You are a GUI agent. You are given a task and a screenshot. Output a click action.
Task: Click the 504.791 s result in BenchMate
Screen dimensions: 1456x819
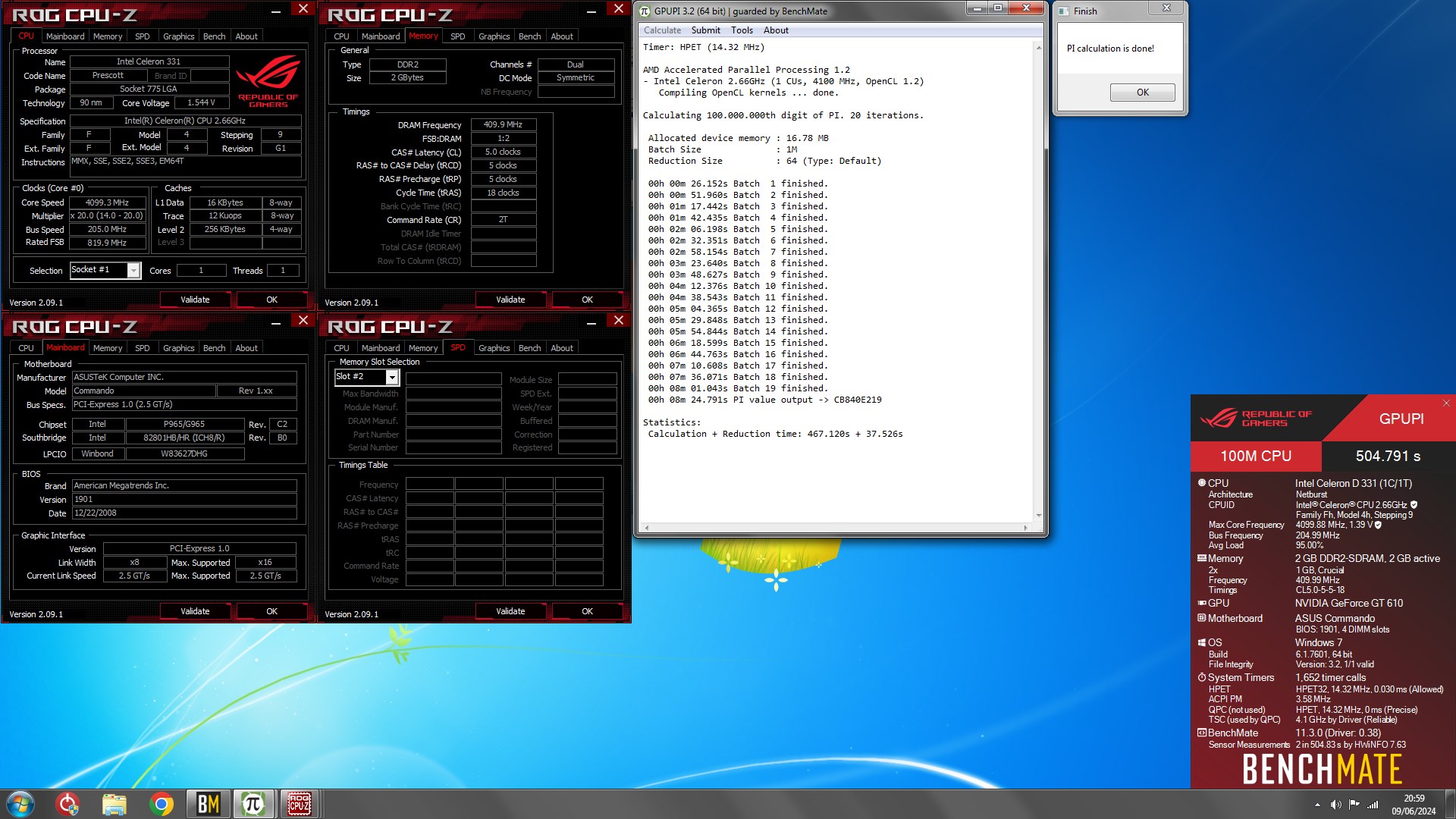pos(1388,456)
